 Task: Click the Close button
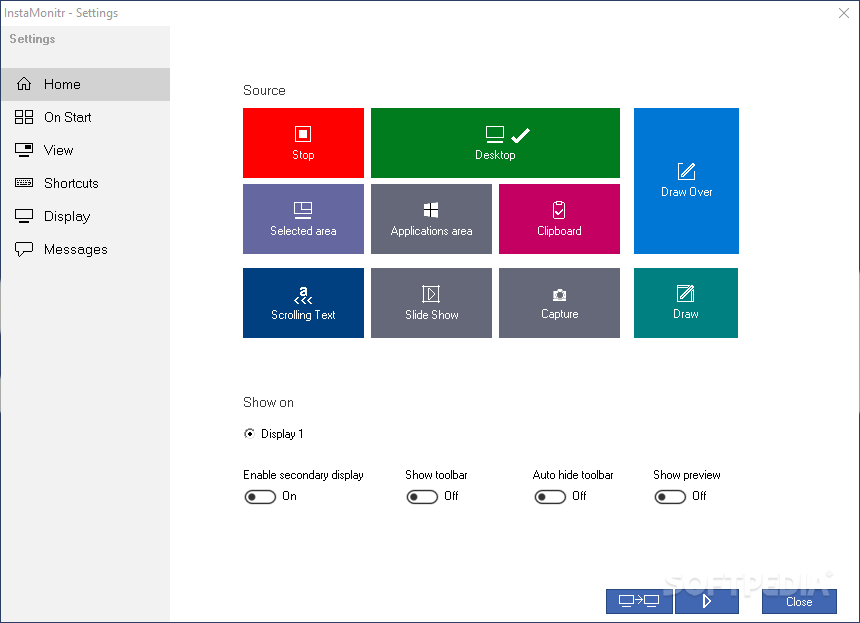tap(799, 602)
